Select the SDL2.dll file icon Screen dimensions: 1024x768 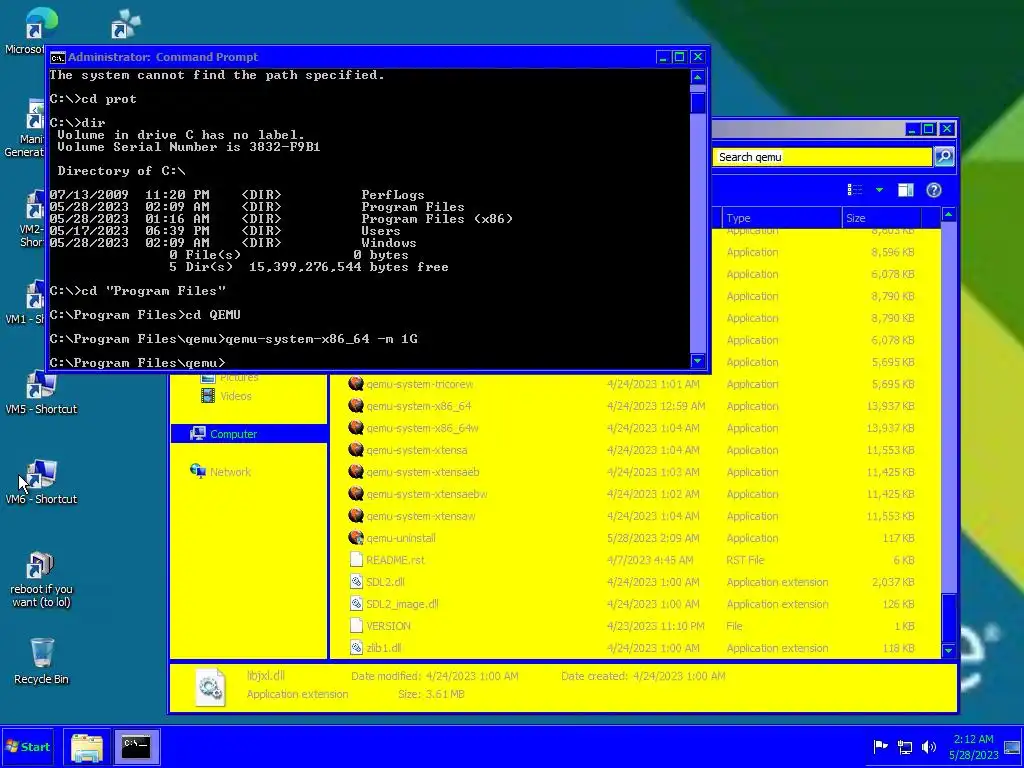click(x=356, y=582)
